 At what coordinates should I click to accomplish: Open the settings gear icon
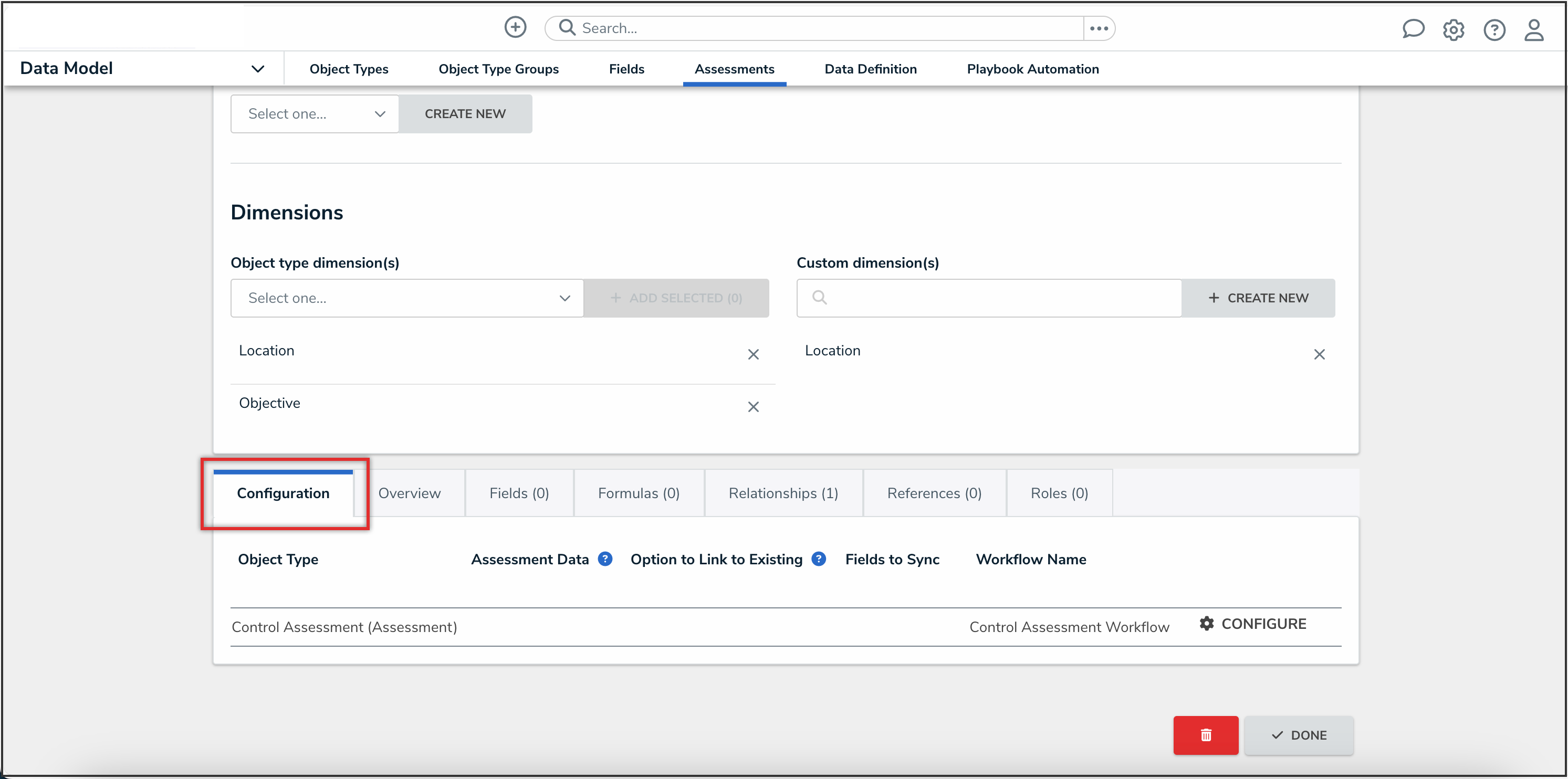[1453, 30]
